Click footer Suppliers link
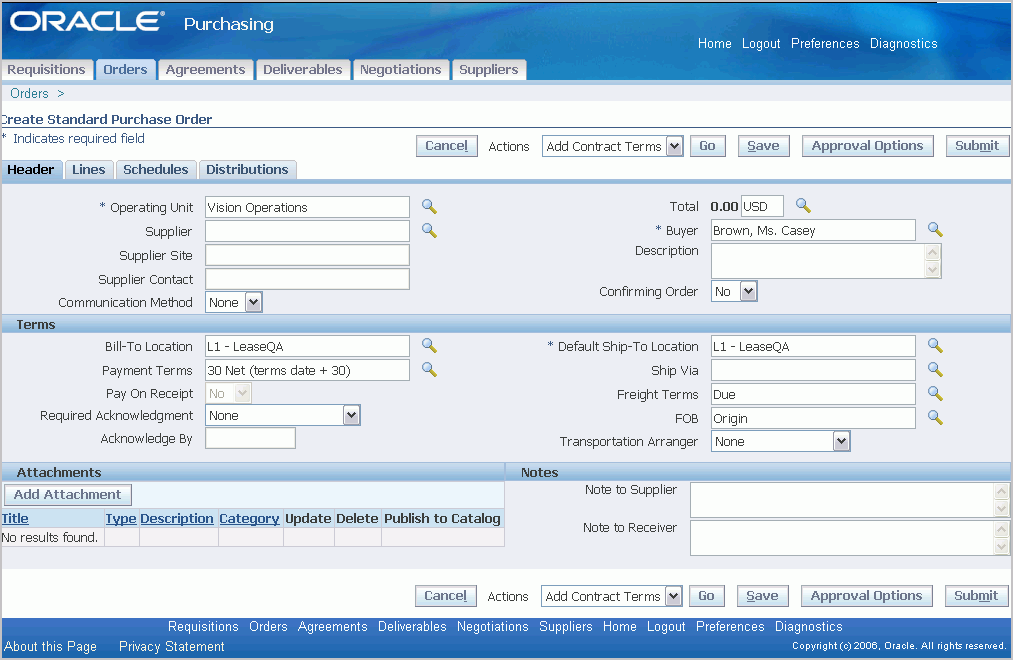 (566, 626)
